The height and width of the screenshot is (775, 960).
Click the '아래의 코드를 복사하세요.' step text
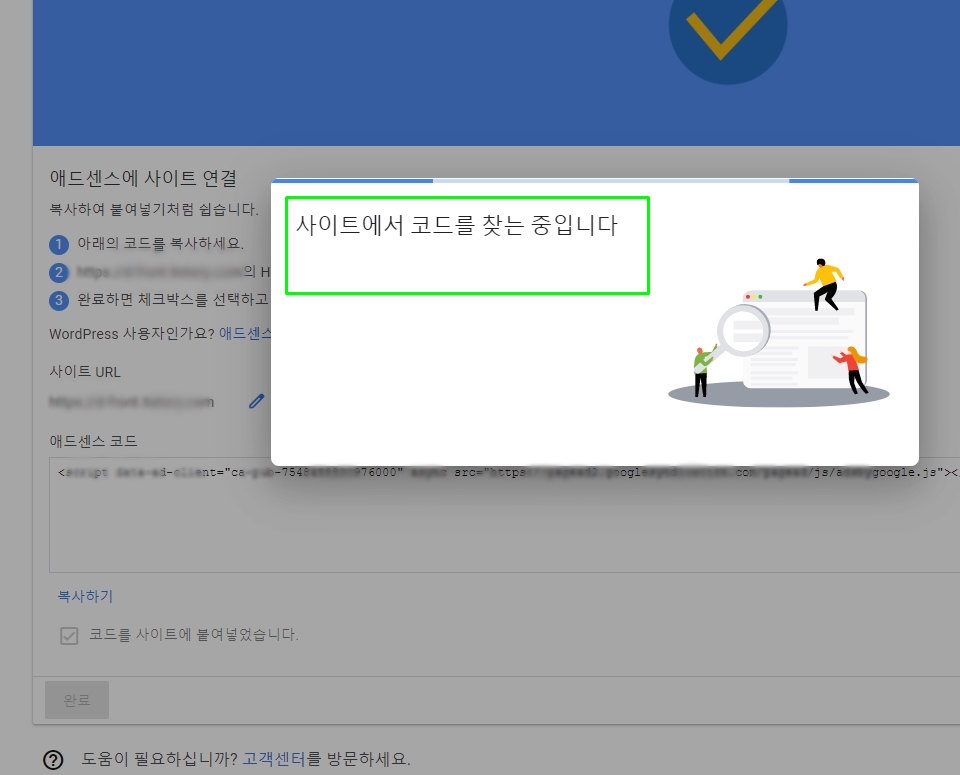click(x=160, y=244)
